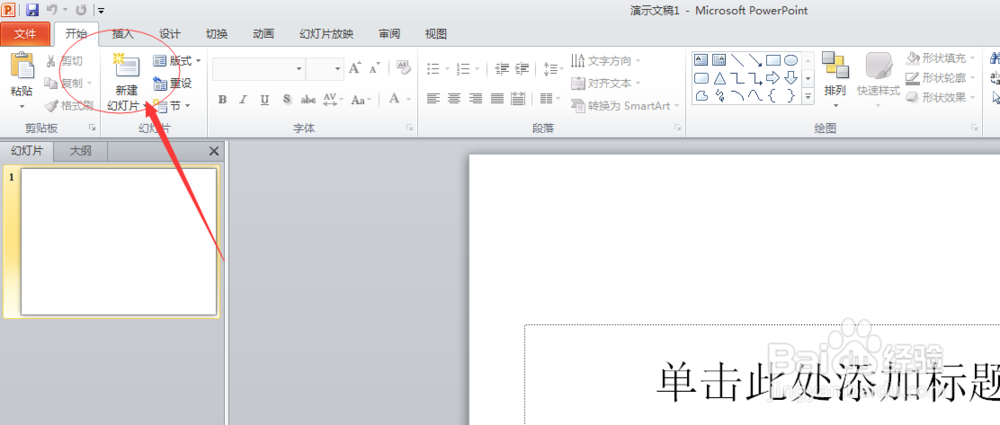Click the New Slide (新建幻灯片) icon
Image resolution: width=1000 pixels, height=425 pixels.
[x=127, y=66]
